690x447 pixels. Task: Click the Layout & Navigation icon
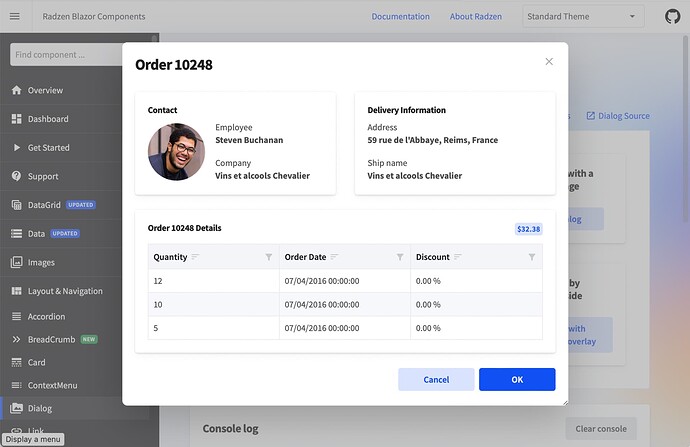click(16, 291)
